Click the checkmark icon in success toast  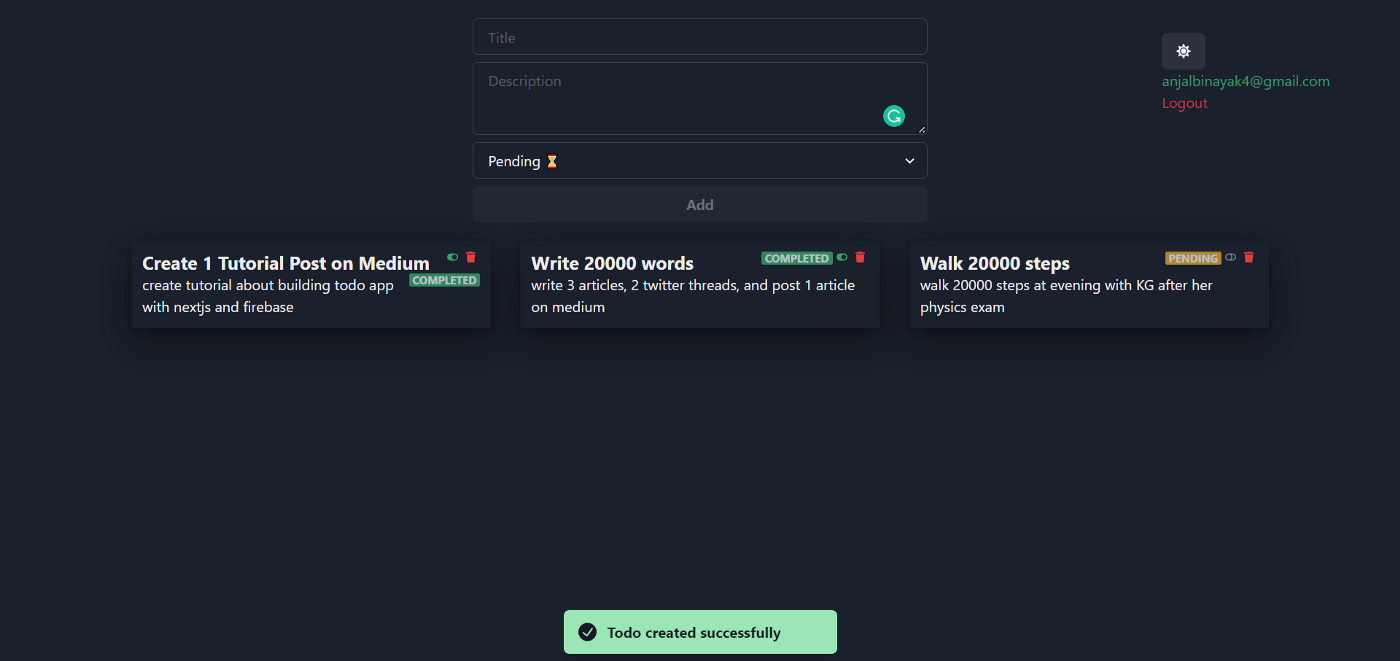(588, 632)
